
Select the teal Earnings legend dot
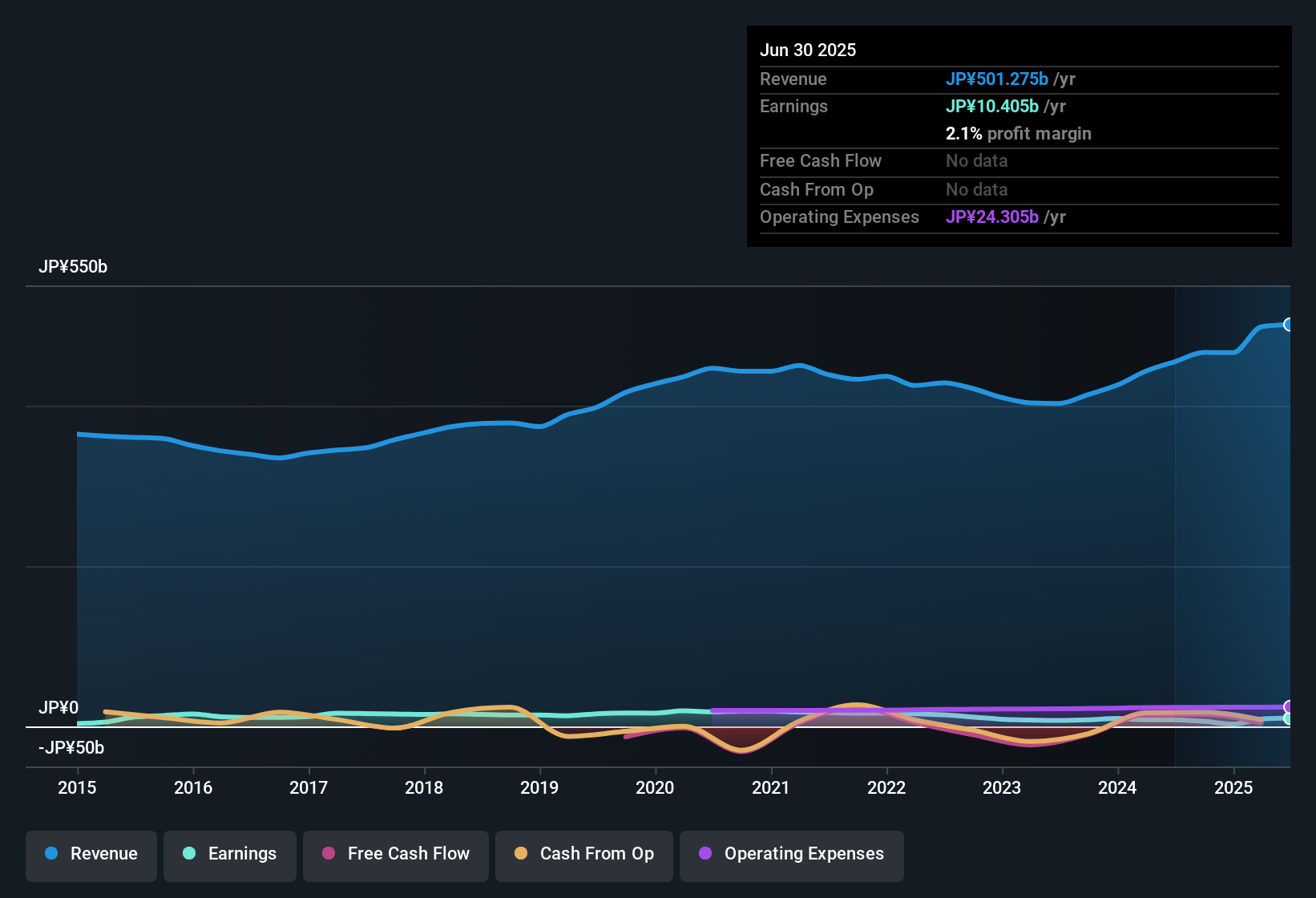pos(189,854)
